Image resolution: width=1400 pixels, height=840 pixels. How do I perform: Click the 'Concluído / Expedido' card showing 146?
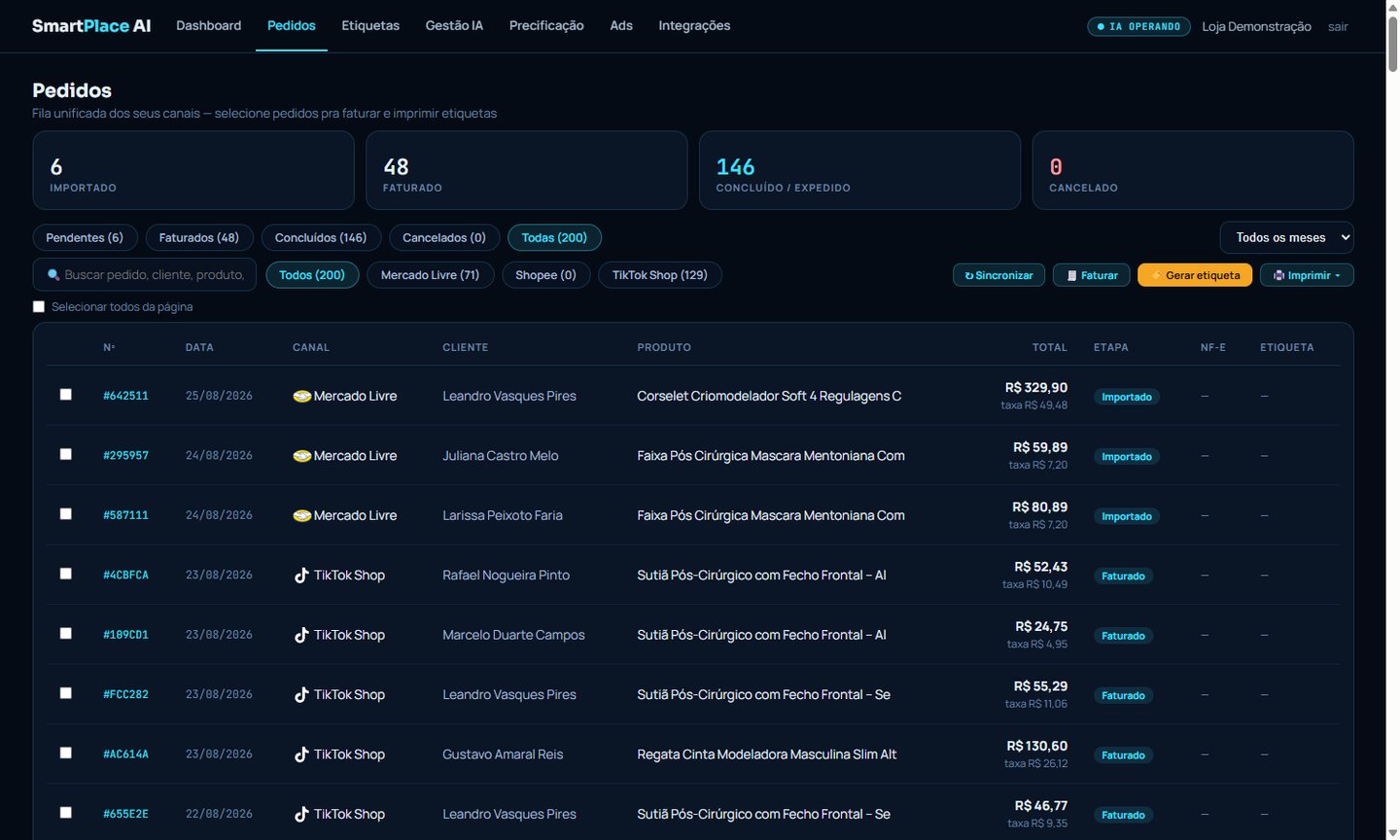[x=859, y=170]
